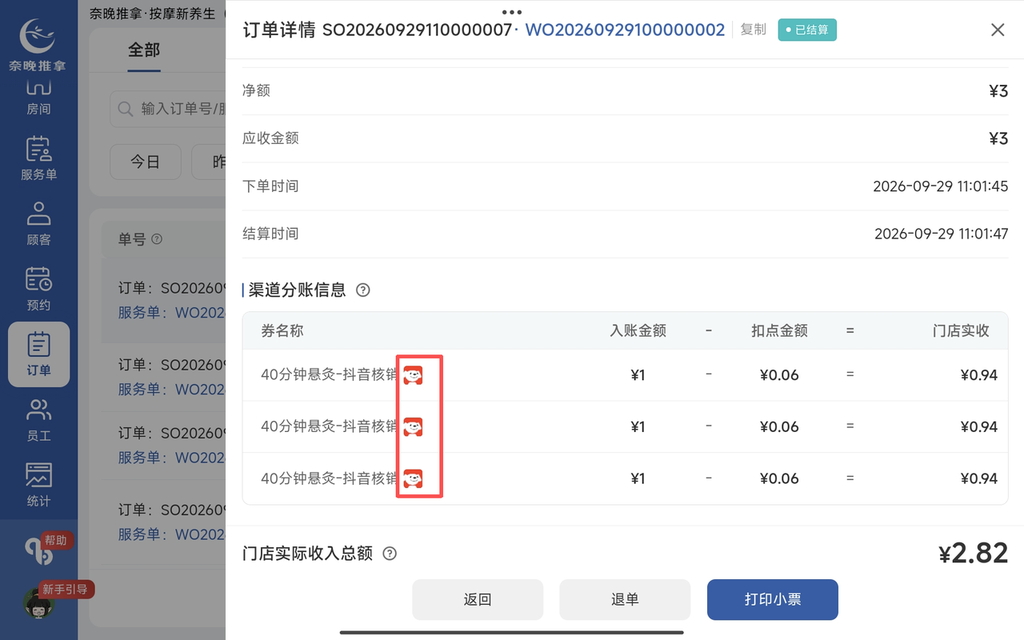Click help icon beside 门店实际收入总额
This screenshot has height=640, width=1024.
pyautogui.click(x=390, y=554)
